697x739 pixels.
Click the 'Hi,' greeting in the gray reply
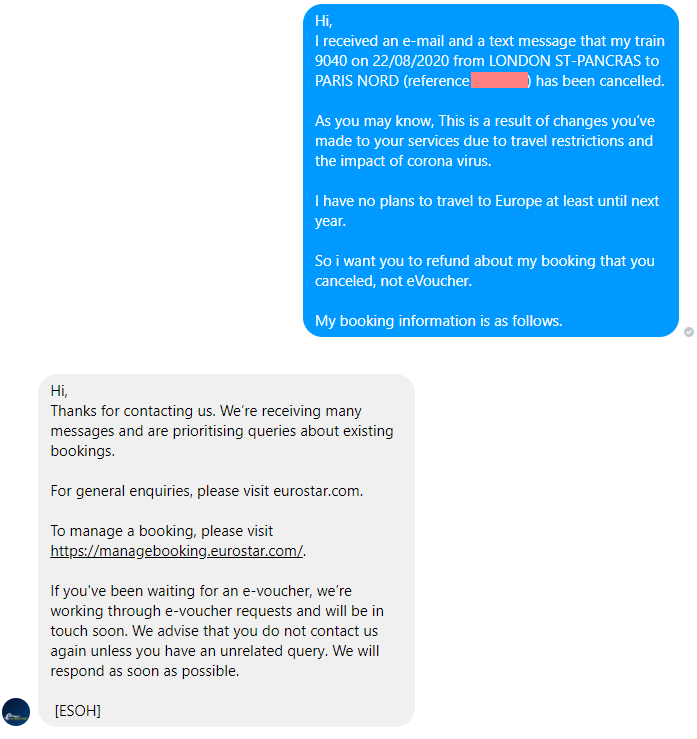click(x=59, y=391)
